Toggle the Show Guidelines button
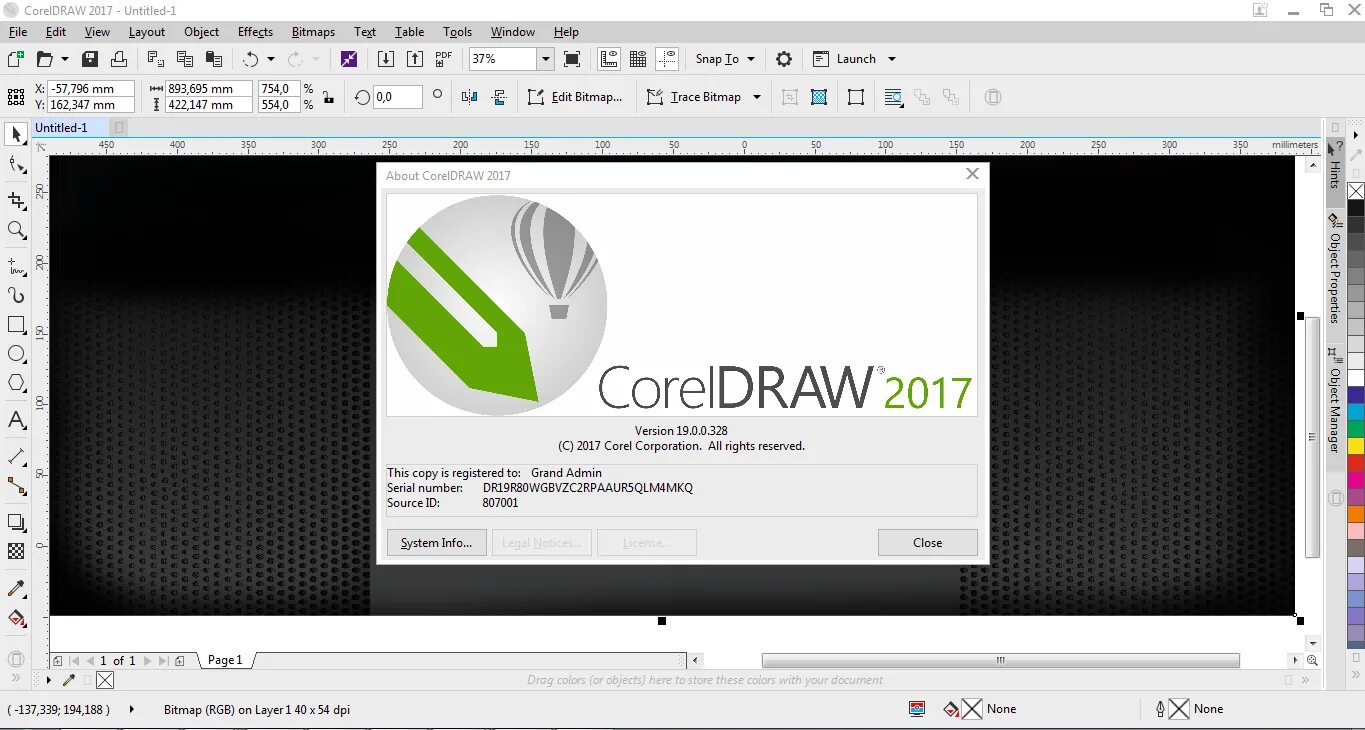The image size is (1365, 730). pyautogui.click(x=667, y=59)
